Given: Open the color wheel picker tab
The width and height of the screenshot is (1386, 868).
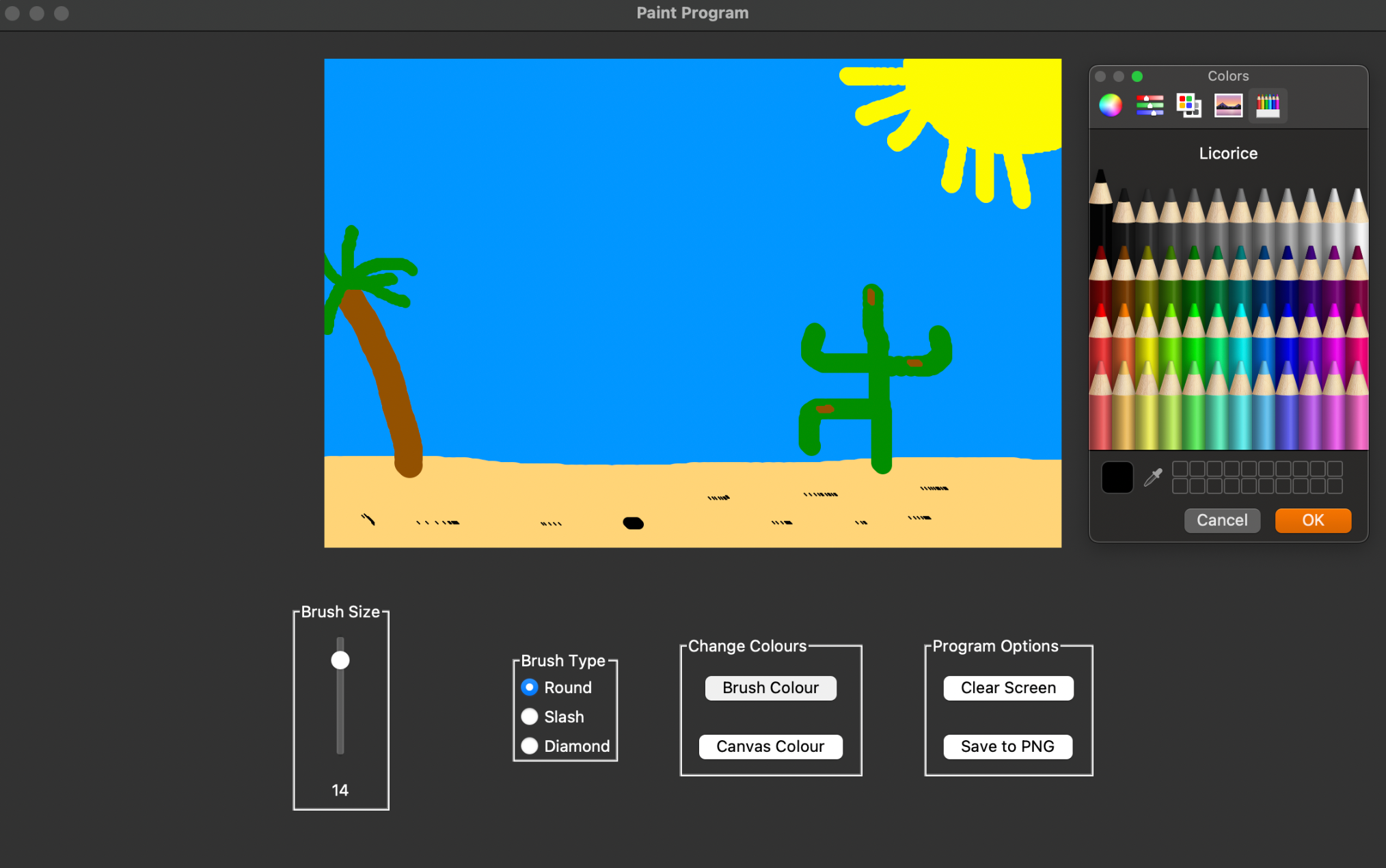Looking at the screenshot, I should pos(1110,105).
